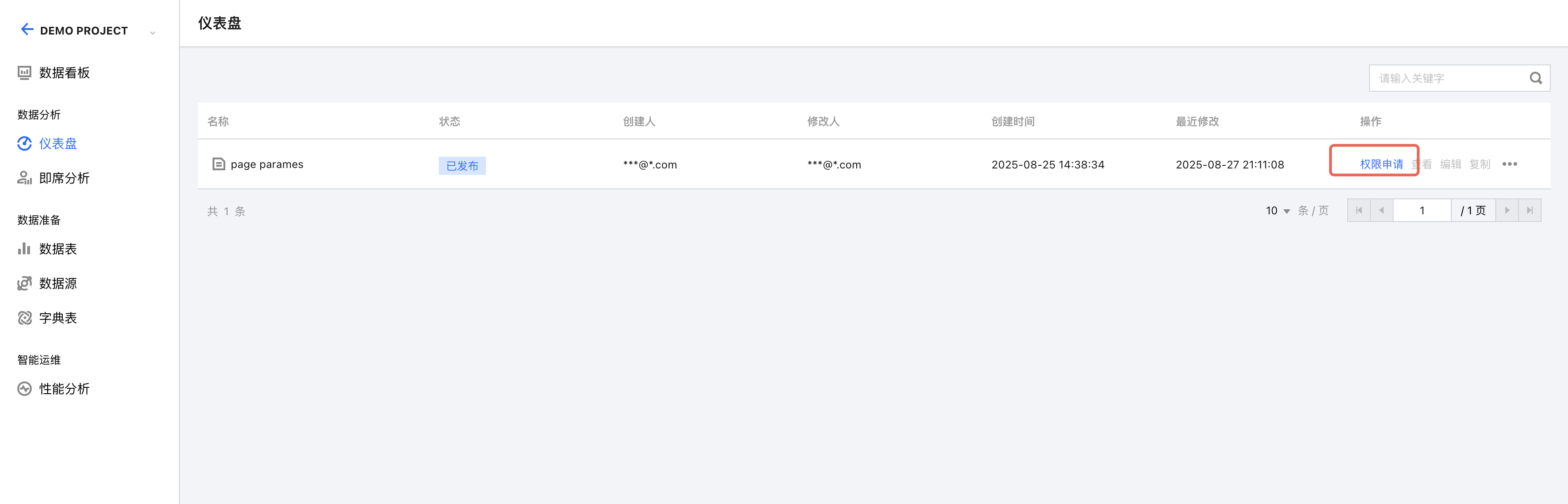Screen dimensions: 1568x504
Task: Open the 10 条/页 page size dropdown
Action: [x=1278, y=211]
